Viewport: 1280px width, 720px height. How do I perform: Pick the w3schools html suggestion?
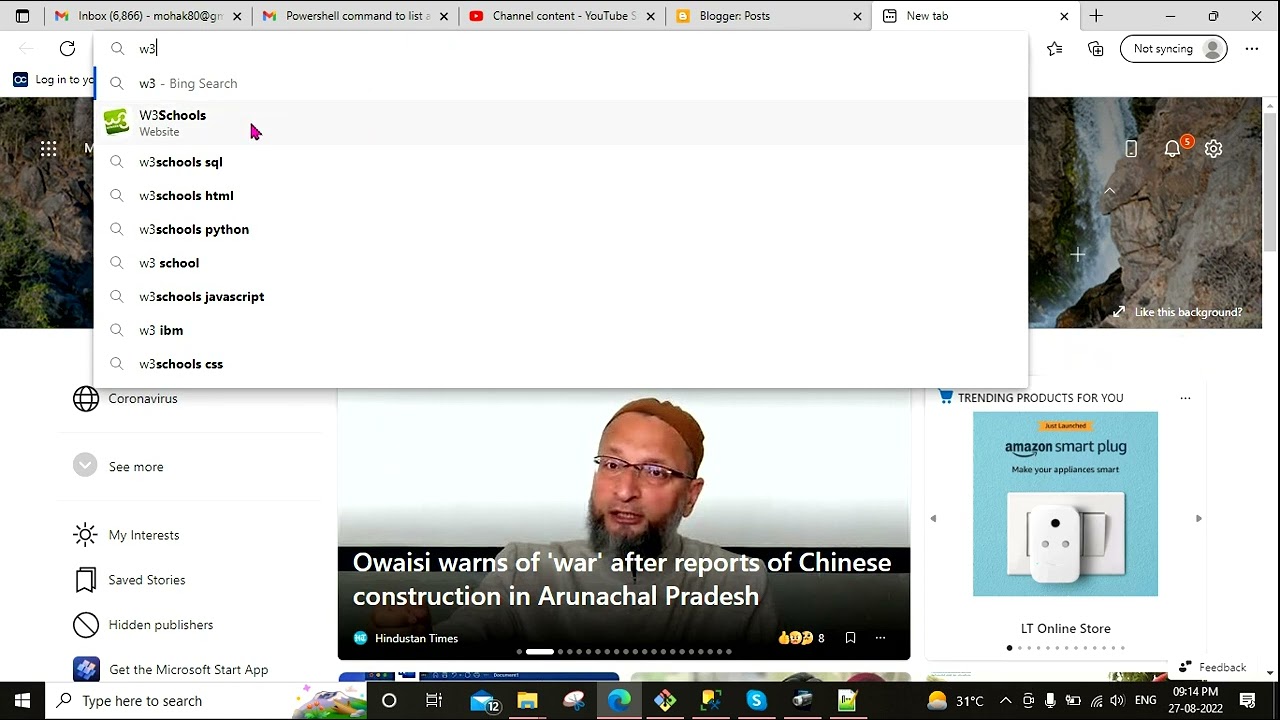[560, 195]
